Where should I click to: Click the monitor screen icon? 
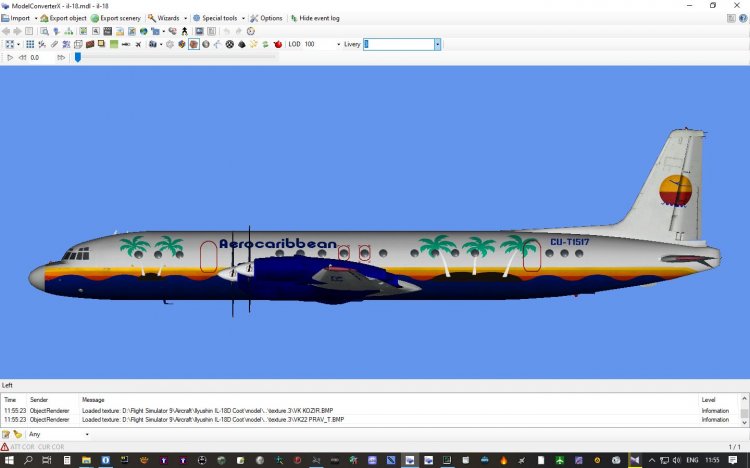pos(199,31)
